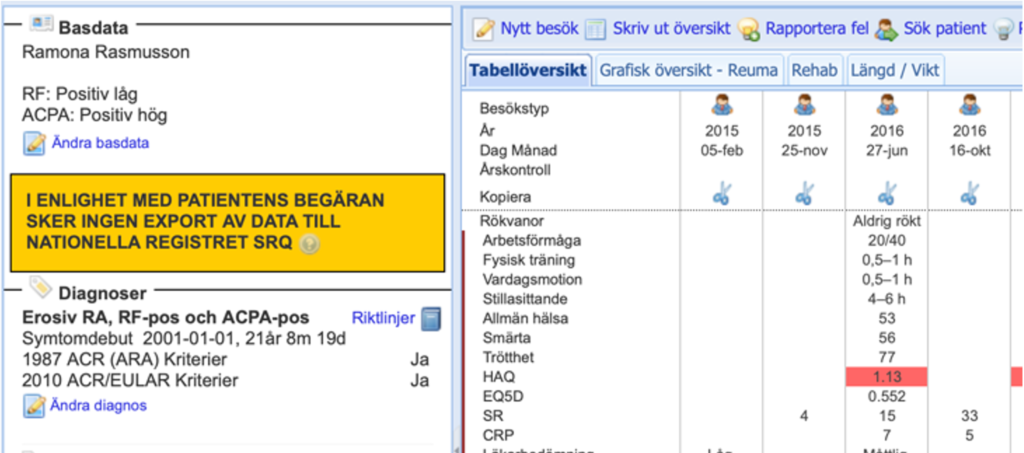
Task: Click Stillasittande value 4–6 h
Action: [886, 299]
